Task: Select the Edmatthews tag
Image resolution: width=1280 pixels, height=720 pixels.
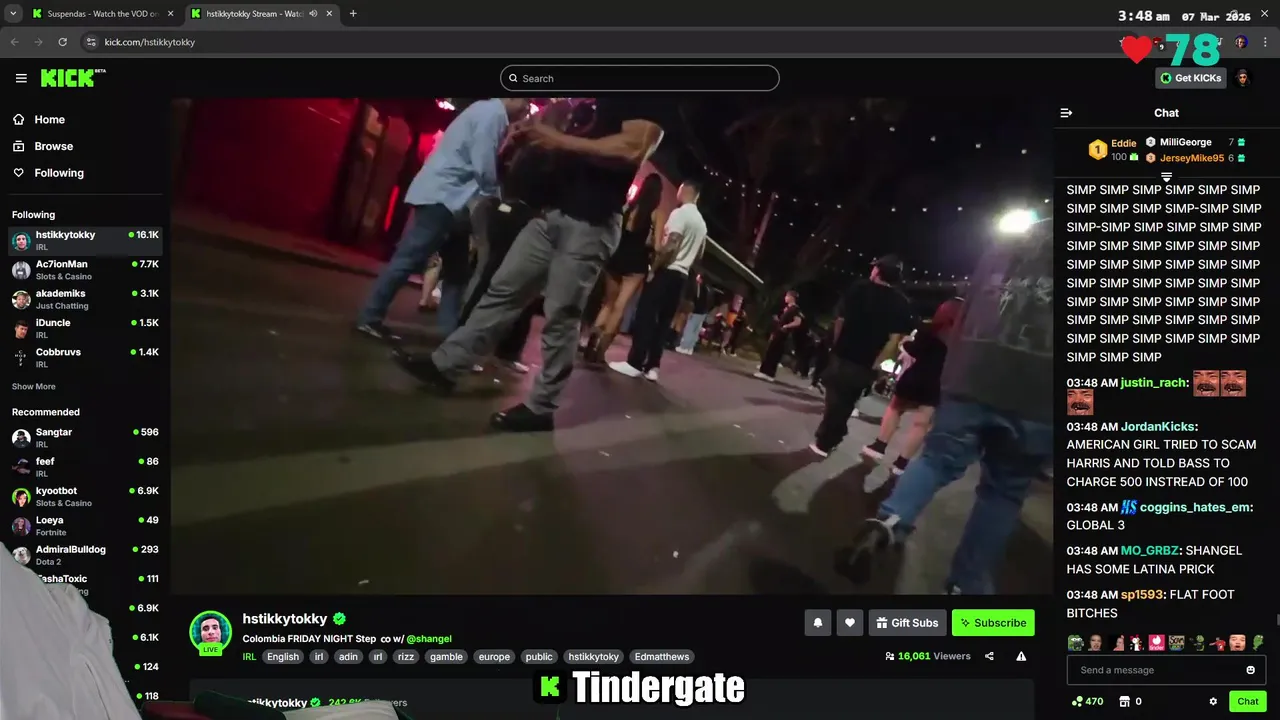Action: (x=662, y=657)
